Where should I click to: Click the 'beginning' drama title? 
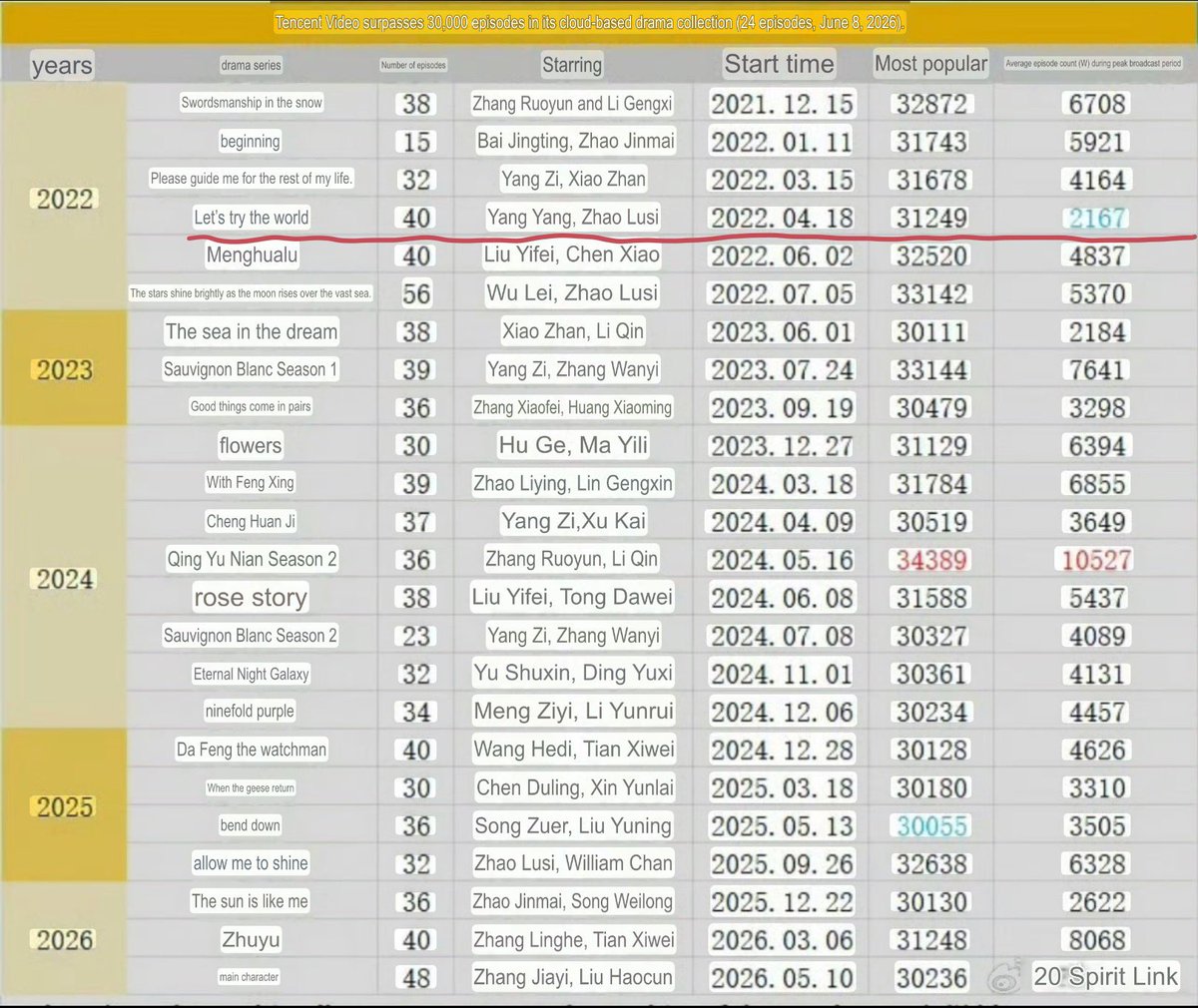[x=251, y=141]
